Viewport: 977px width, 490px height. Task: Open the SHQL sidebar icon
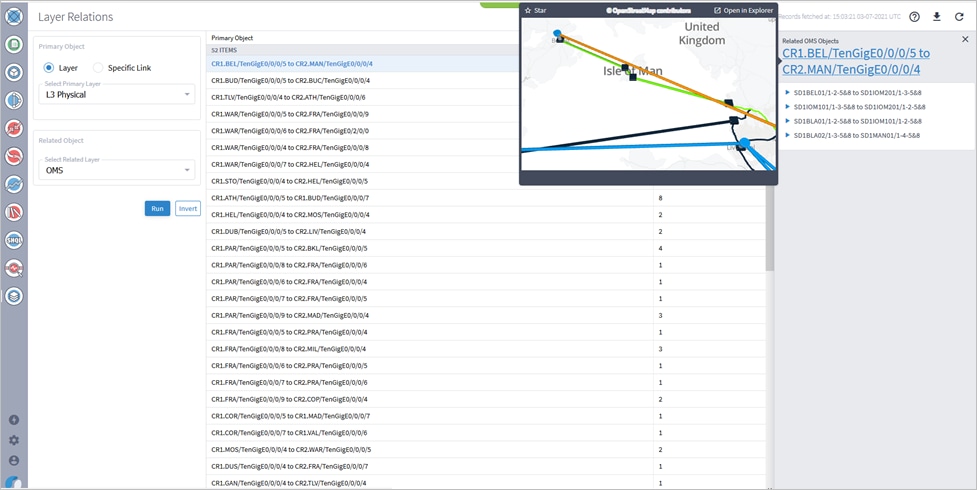pyautogui.click(x=14, y=240)
